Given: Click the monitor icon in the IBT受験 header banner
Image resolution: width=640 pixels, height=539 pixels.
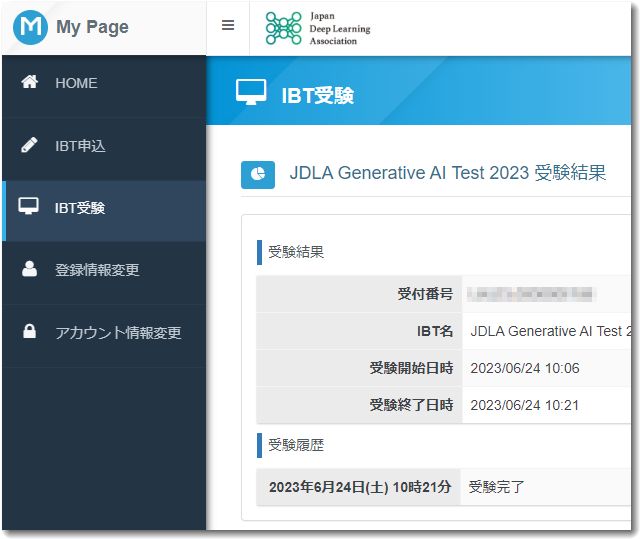Looking at the screenshot, I should click(x=251, y=92).
